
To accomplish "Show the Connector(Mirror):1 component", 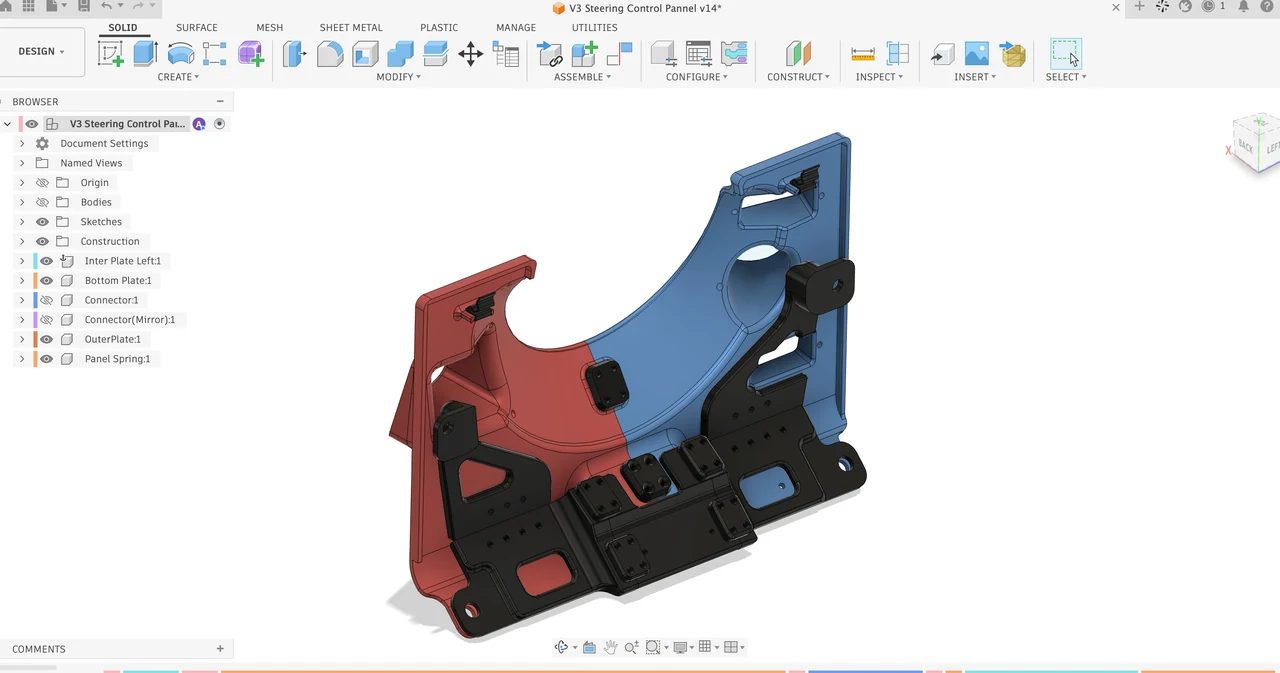I will click(46, 320).
